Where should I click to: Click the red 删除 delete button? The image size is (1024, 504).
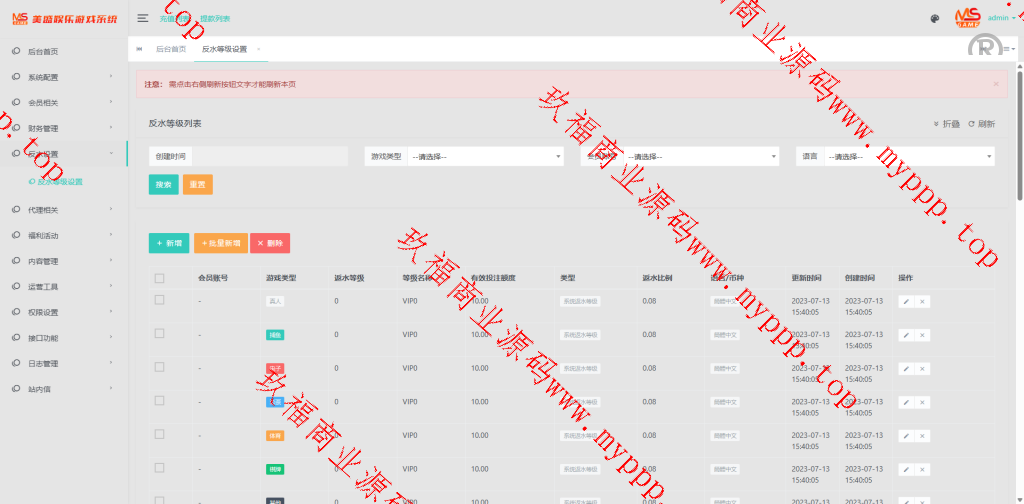pyautogui.click(x=269, y=243)
